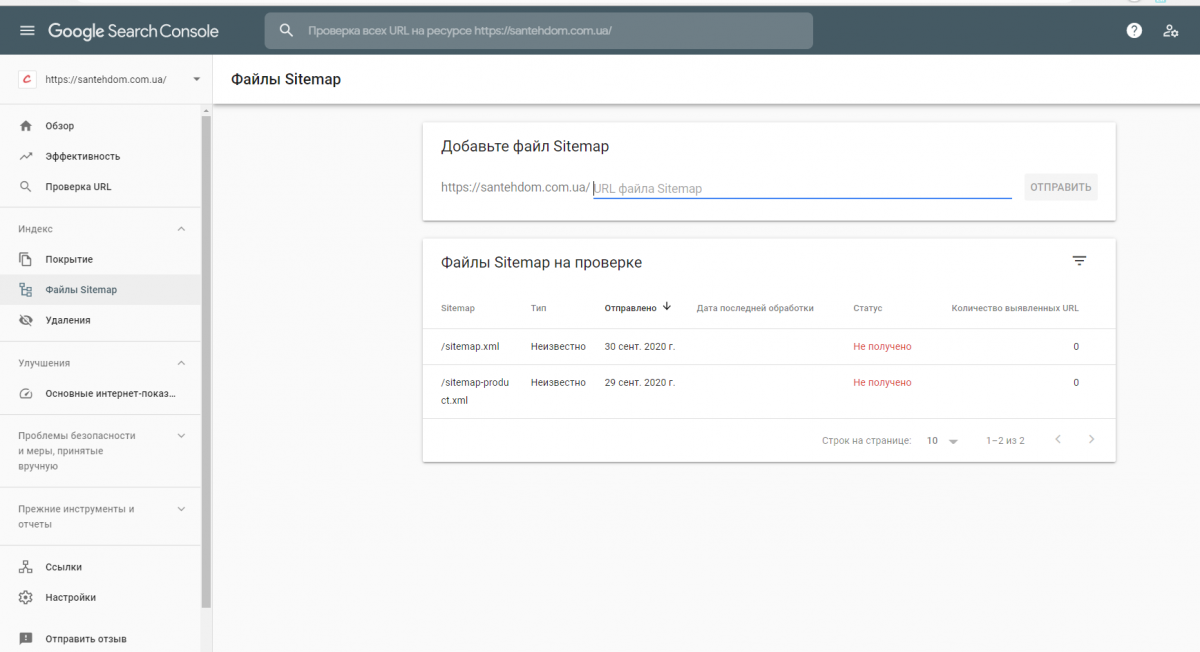The width and height of the screenshot is (1200, 652).
Task: Expand Прежние инструменты и отчеты section
Action: pyautogui.click(x=181, y=509)
